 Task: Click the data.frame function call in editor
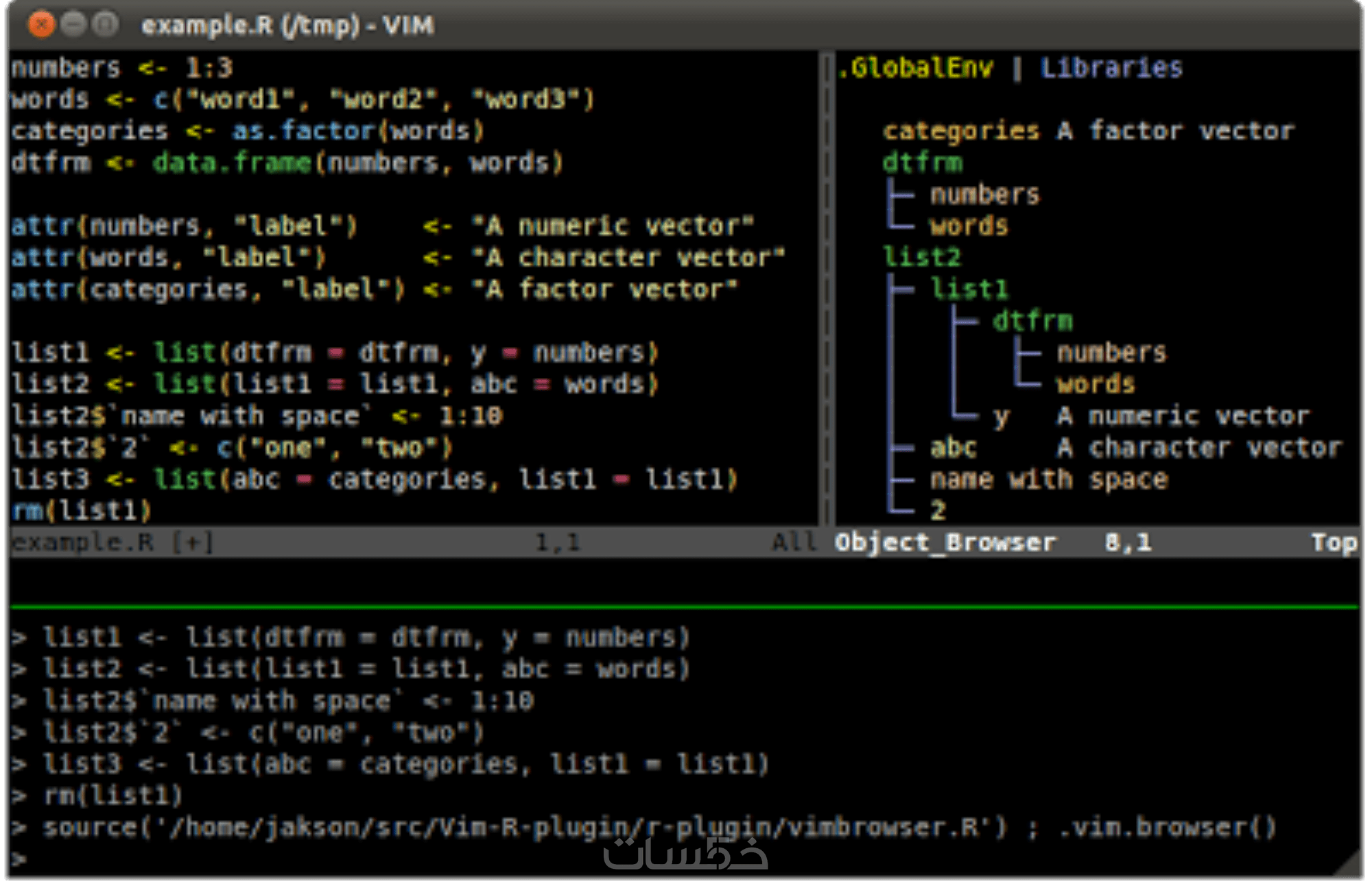pos(231,163)
